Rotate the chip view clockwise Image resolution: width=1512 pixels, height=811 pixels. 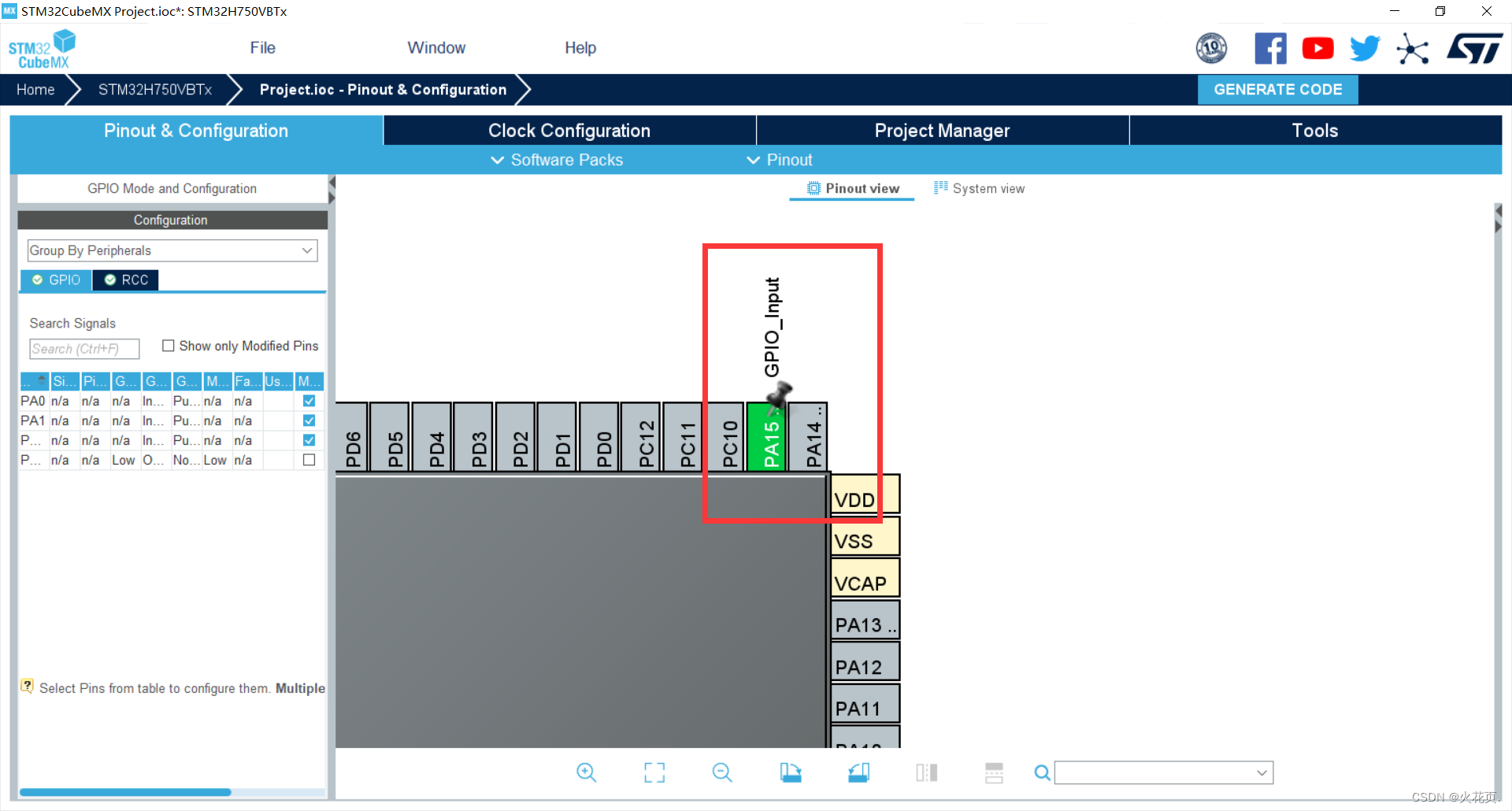[791, 772]
